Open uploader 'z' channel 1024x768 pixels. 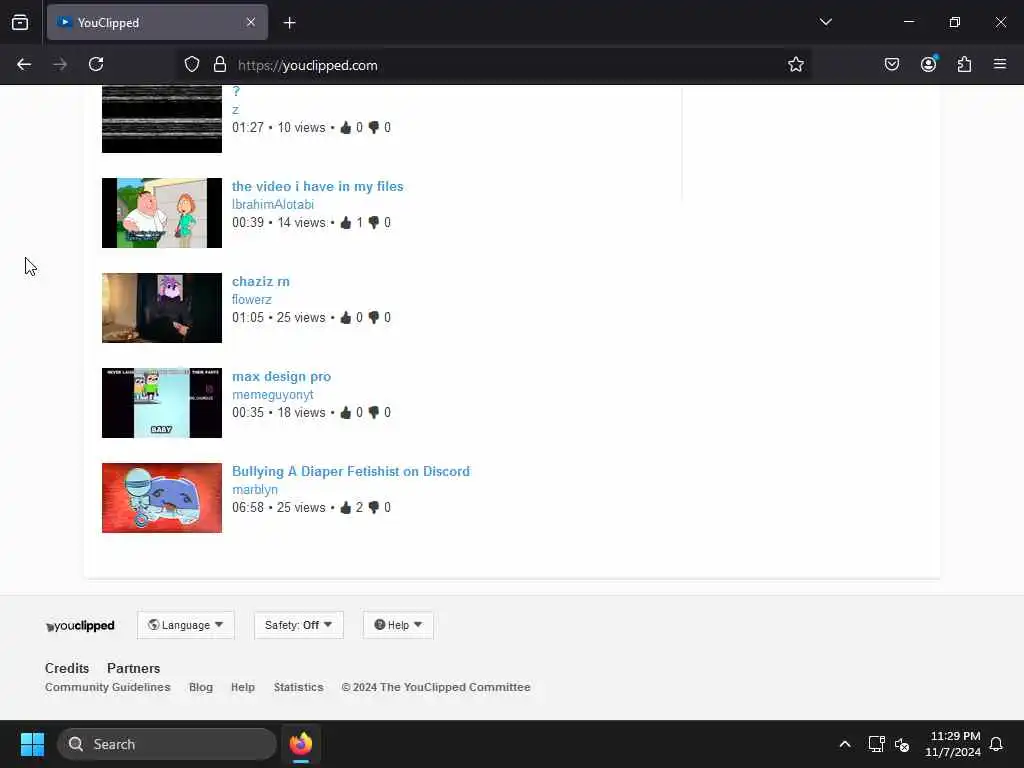click(235, 110)
